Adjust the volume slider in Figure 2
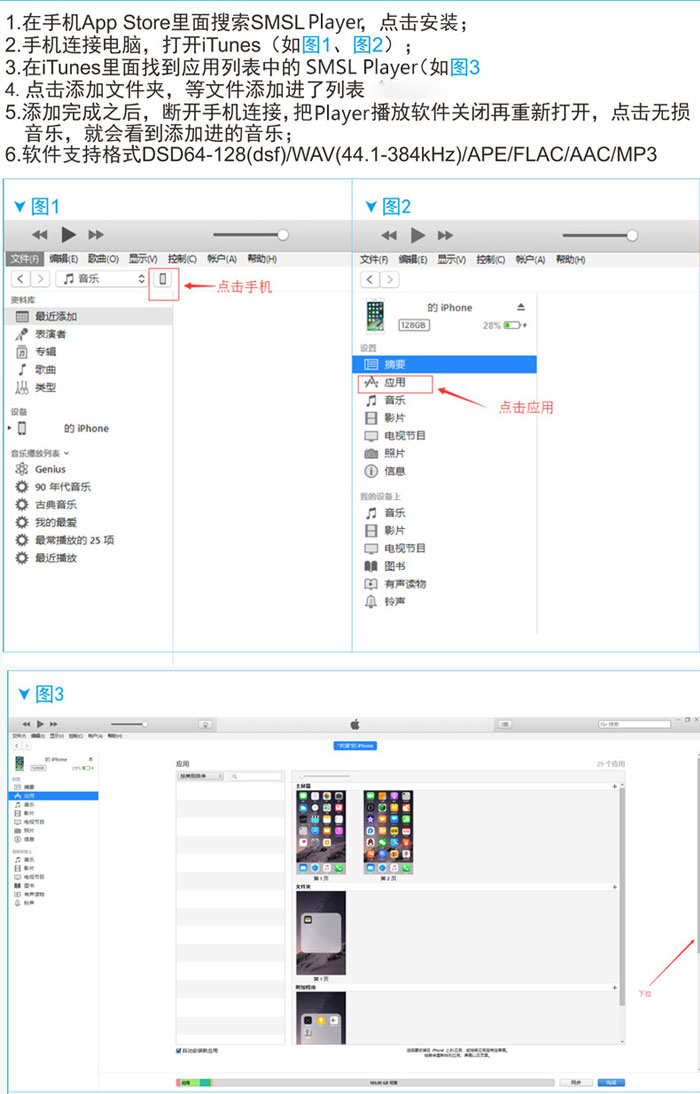This screenshot has height=1094, width=700. pyautogui.click(x=600, y=236)
